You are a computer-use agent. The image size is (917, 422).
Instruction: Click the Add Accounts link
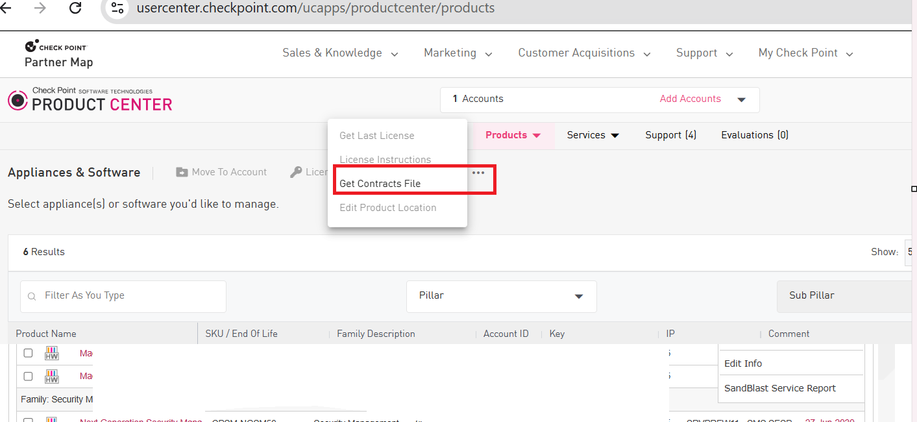point(690,99)
